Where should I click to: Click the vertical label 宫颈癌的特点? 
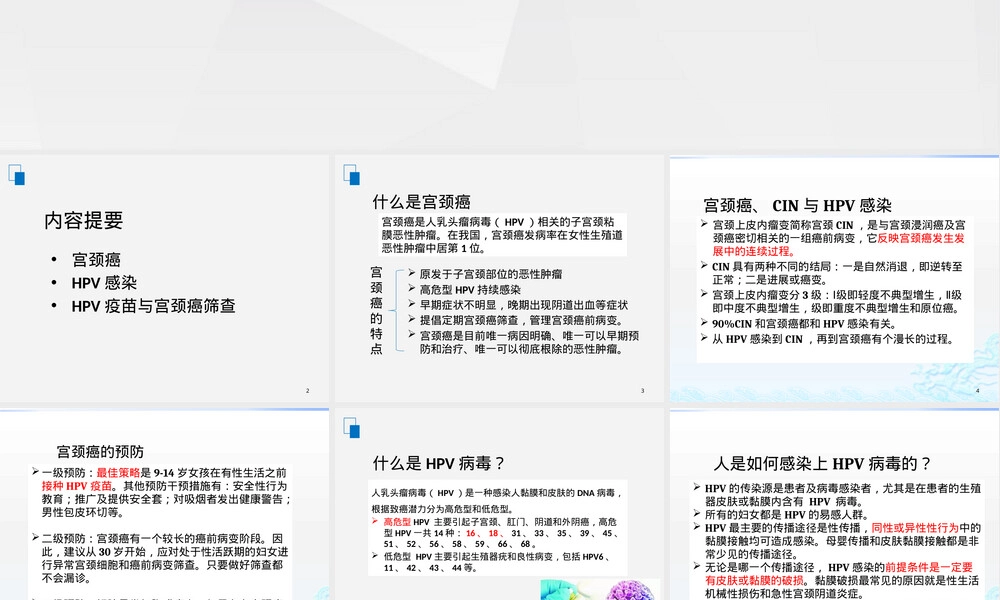376,310
